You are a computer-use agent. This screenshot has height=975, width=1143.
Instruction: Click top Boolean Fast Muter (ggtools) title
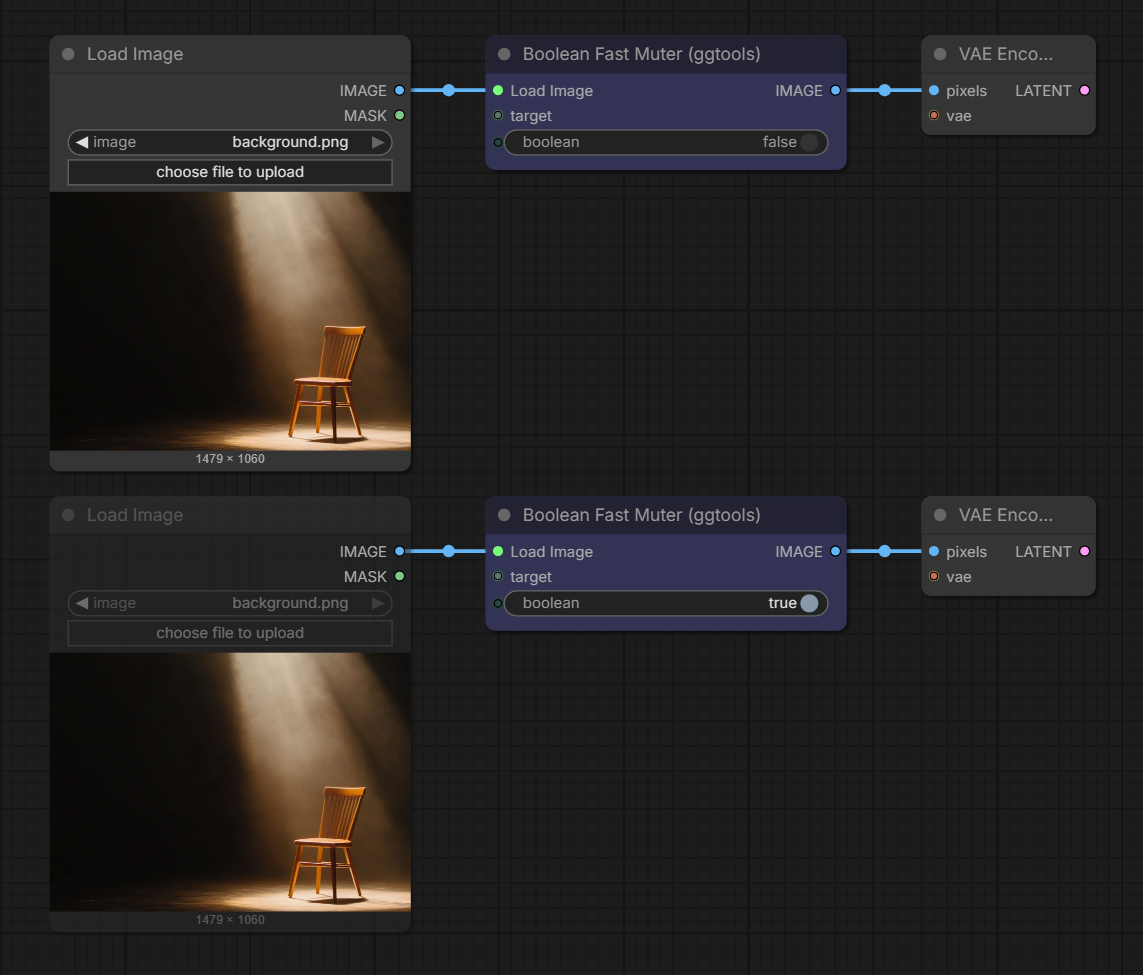click(641, 54)
